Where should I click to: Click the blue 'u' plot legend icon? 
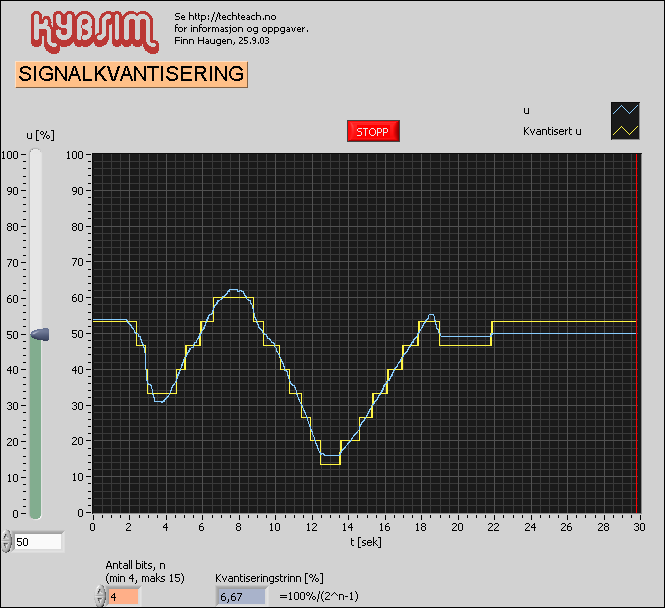(x=625, y=111)
